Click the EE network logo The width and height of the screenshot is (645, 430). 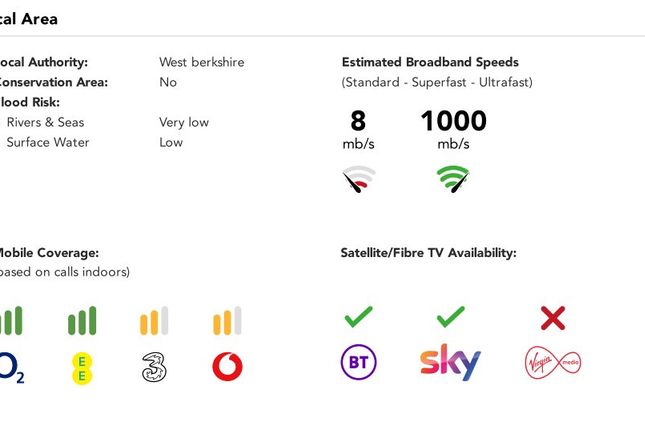pyautogui.click(x=82, y=369)
